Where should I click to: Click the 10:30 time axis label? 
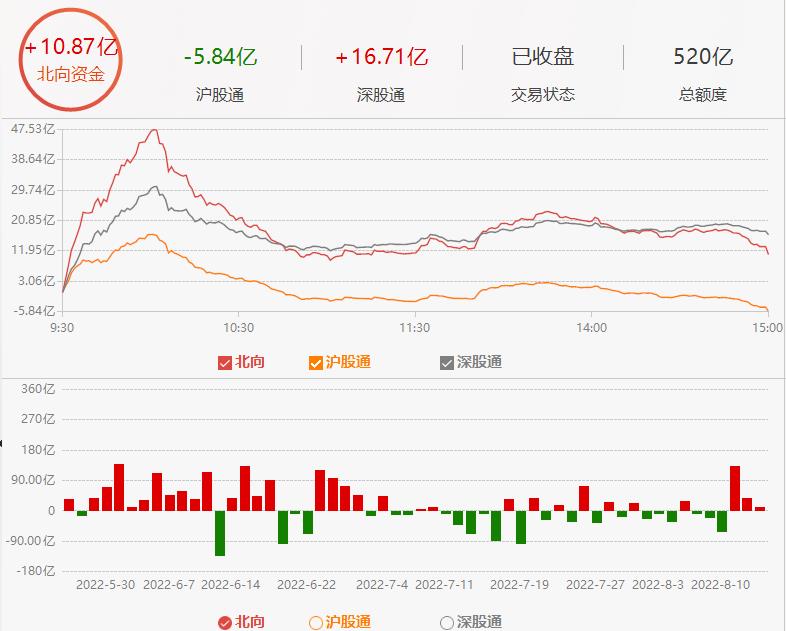pos(238,326)
